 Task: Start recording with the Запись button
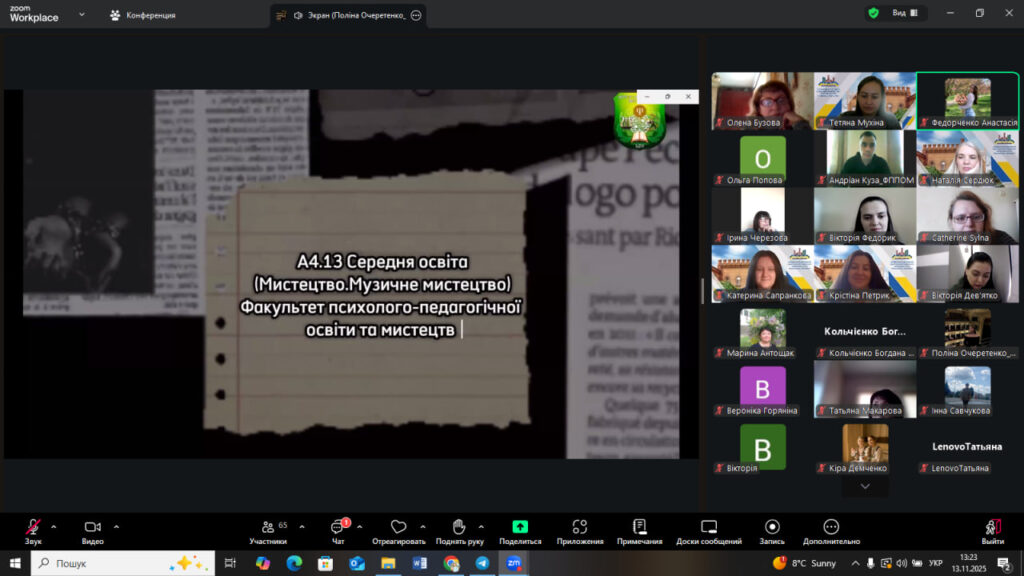[772, 527]
